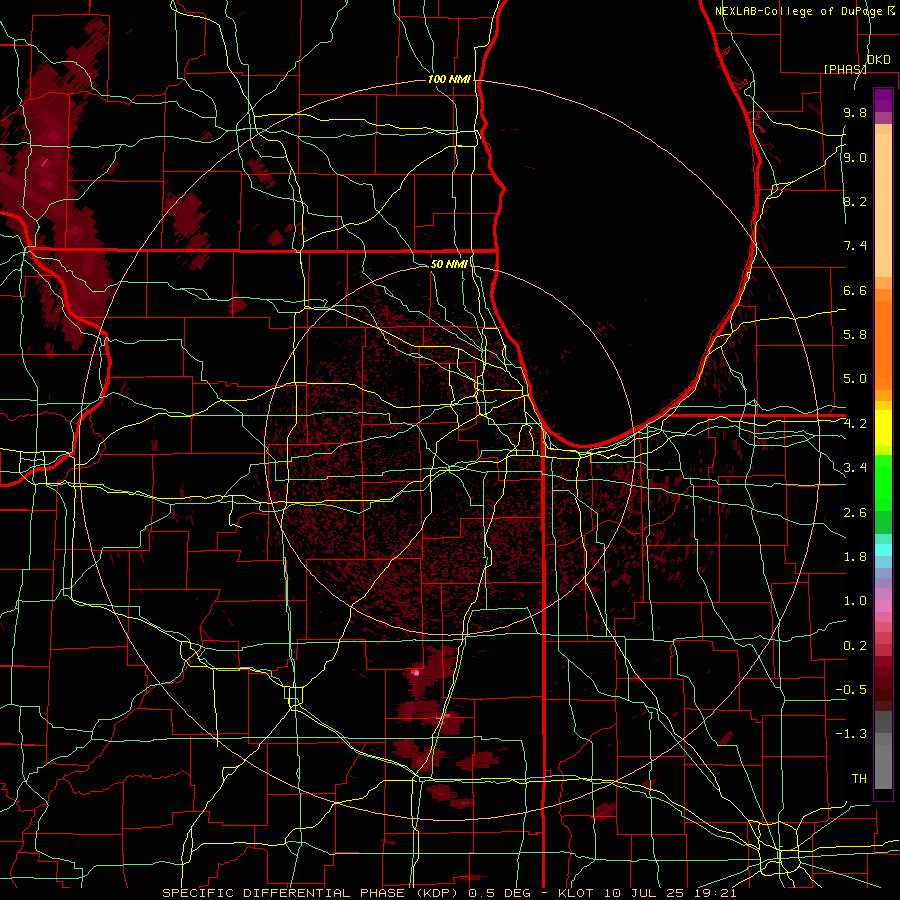Click the 1.8 legend value
This screenshot has height=900, width=900.
tap(855, 557)
